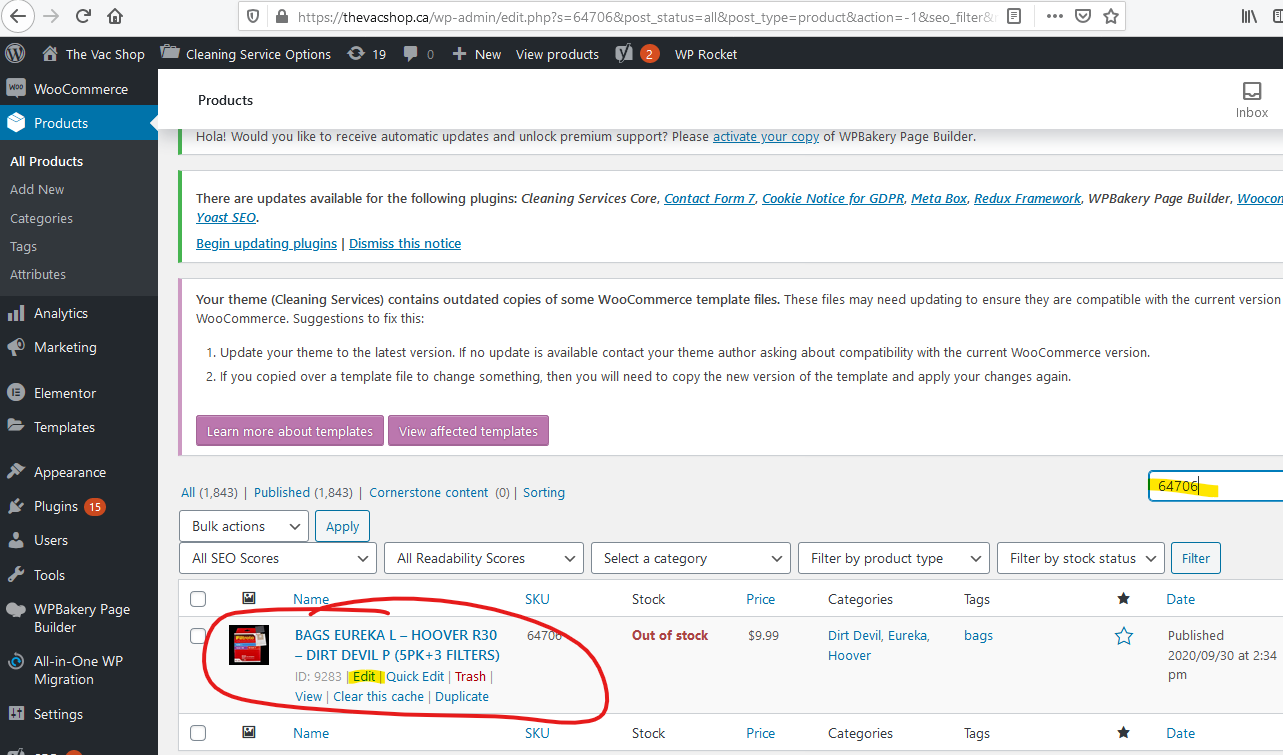Open The Vac Shop site menu
The image size is (1283, 755).
93,54
